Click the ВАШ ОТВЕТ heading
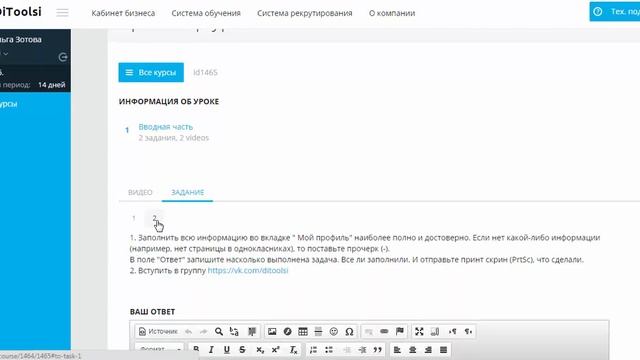The width and height of the screenshot is (640, 360). point(152,311)
